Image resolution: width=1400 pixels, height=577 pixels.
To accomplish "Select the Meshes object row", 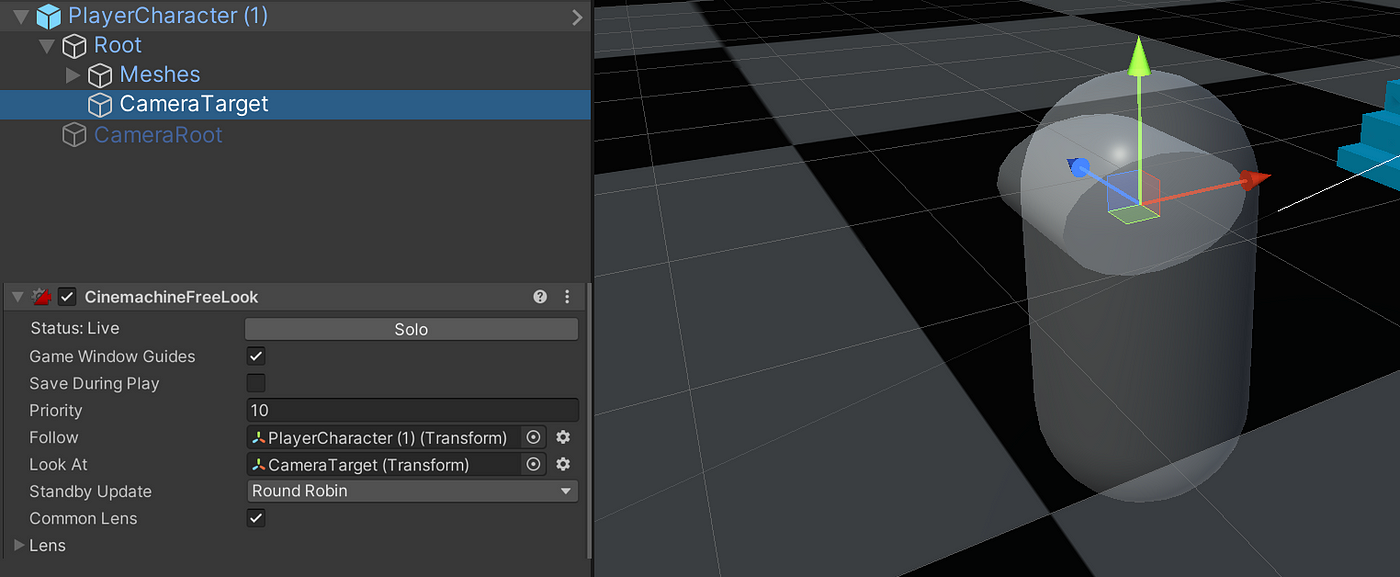I will (295, 75).
